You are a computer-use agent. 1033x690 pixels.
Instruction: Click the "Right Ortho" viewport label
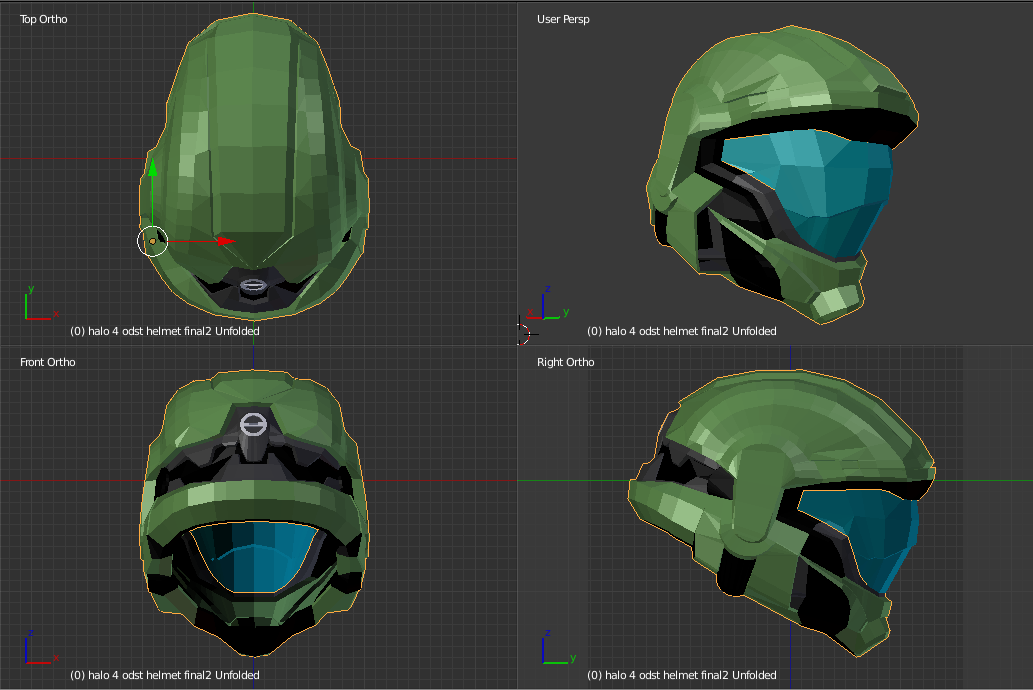coord(565,362)
